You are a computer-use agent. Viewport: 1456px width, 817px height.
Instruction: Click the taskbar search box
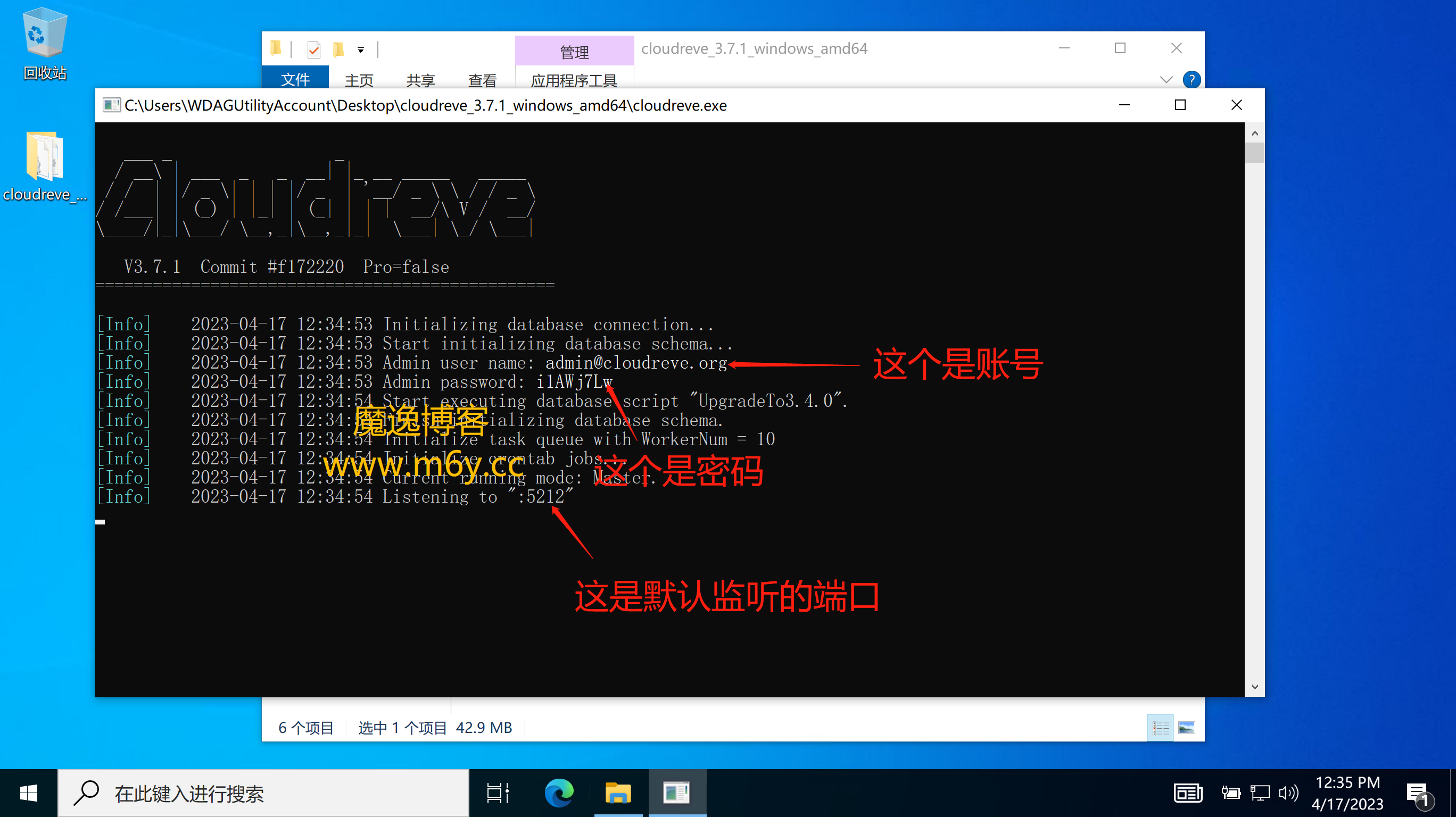point(263,793)
